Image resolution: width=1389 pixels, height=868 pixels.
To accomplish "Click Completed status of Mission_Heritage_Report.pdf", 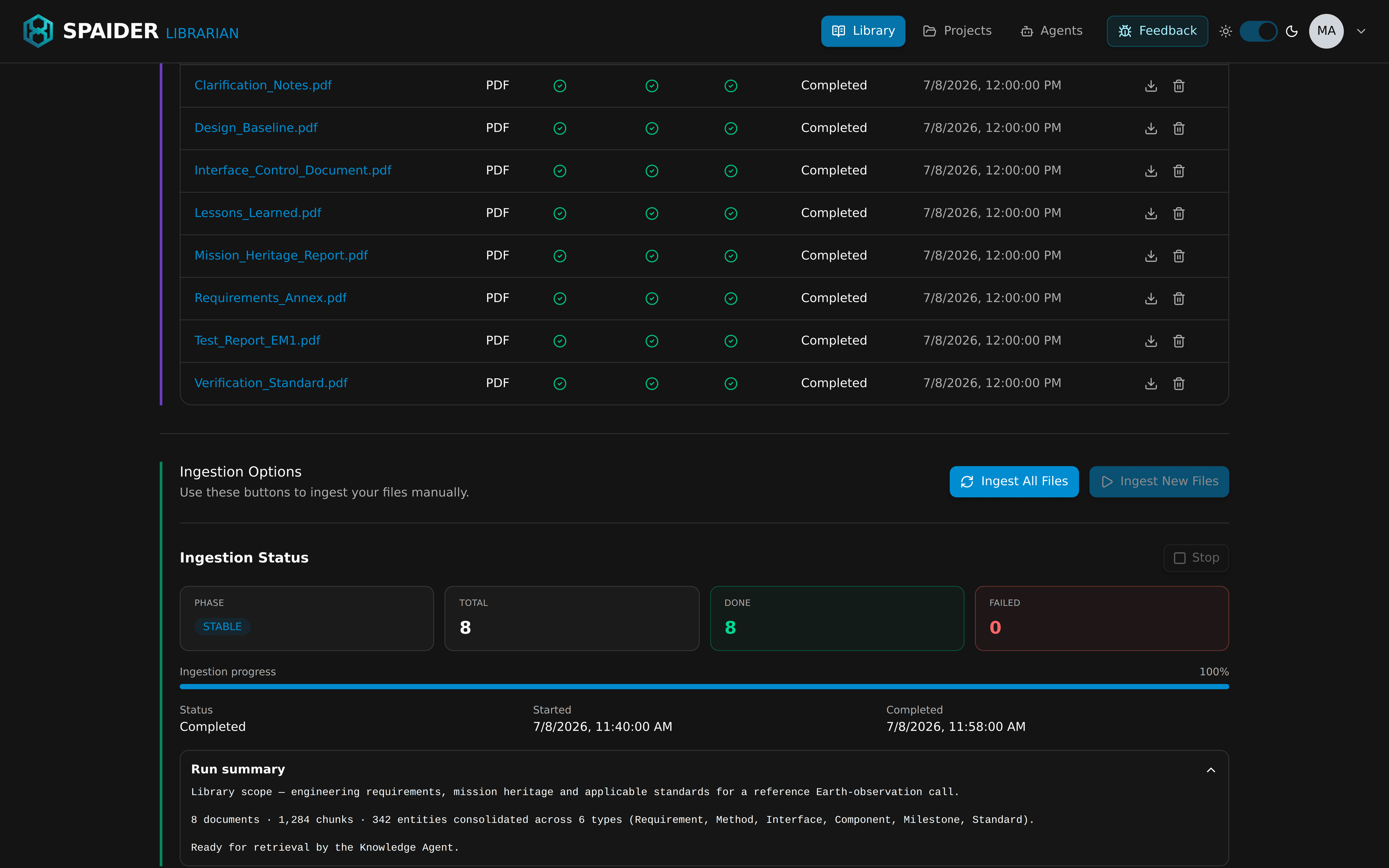I will [x=834, y=255].
